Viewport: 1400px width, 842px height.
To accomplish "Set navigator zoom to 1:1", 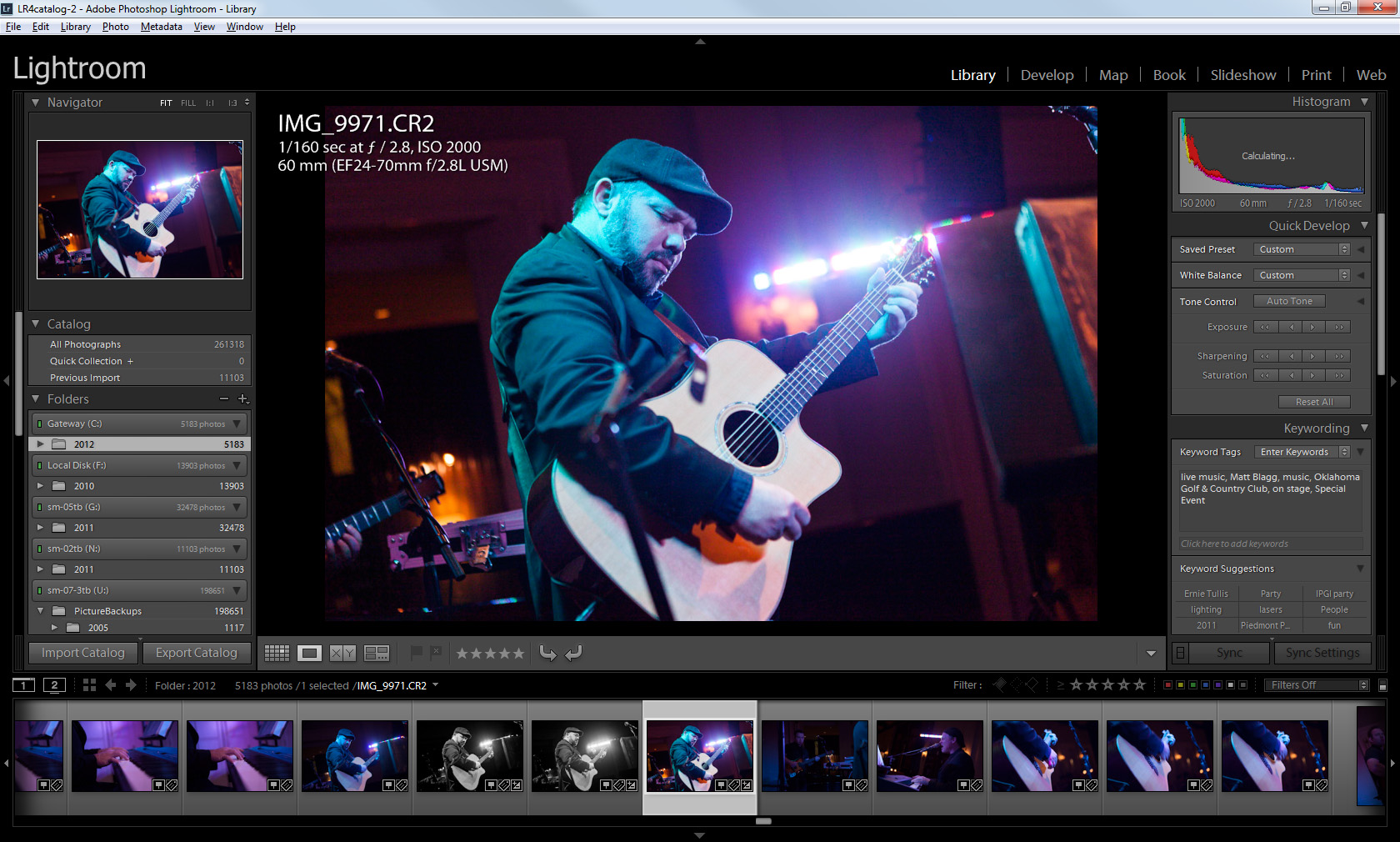I will coord(210,103).
